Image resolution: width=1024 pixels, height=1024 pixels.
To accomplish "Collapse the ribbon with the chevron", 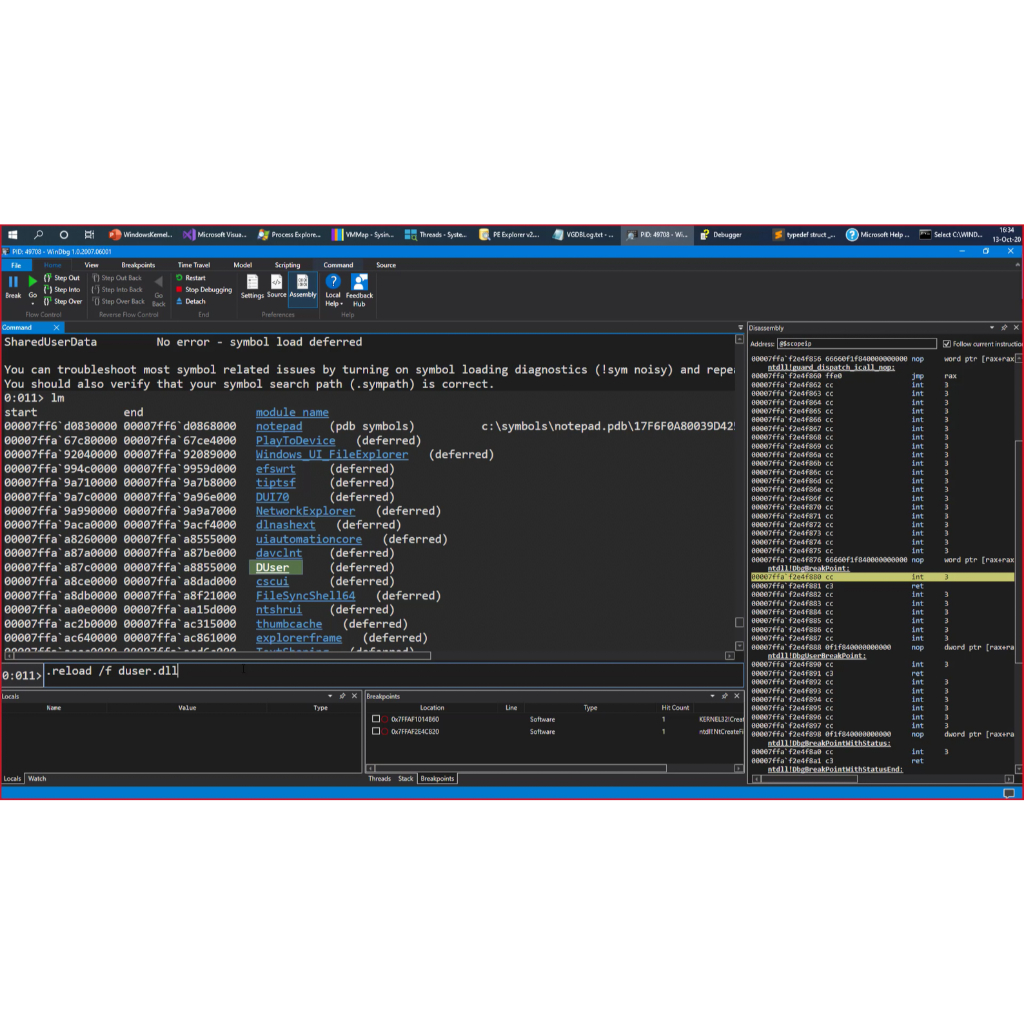I will [1017, 265].
